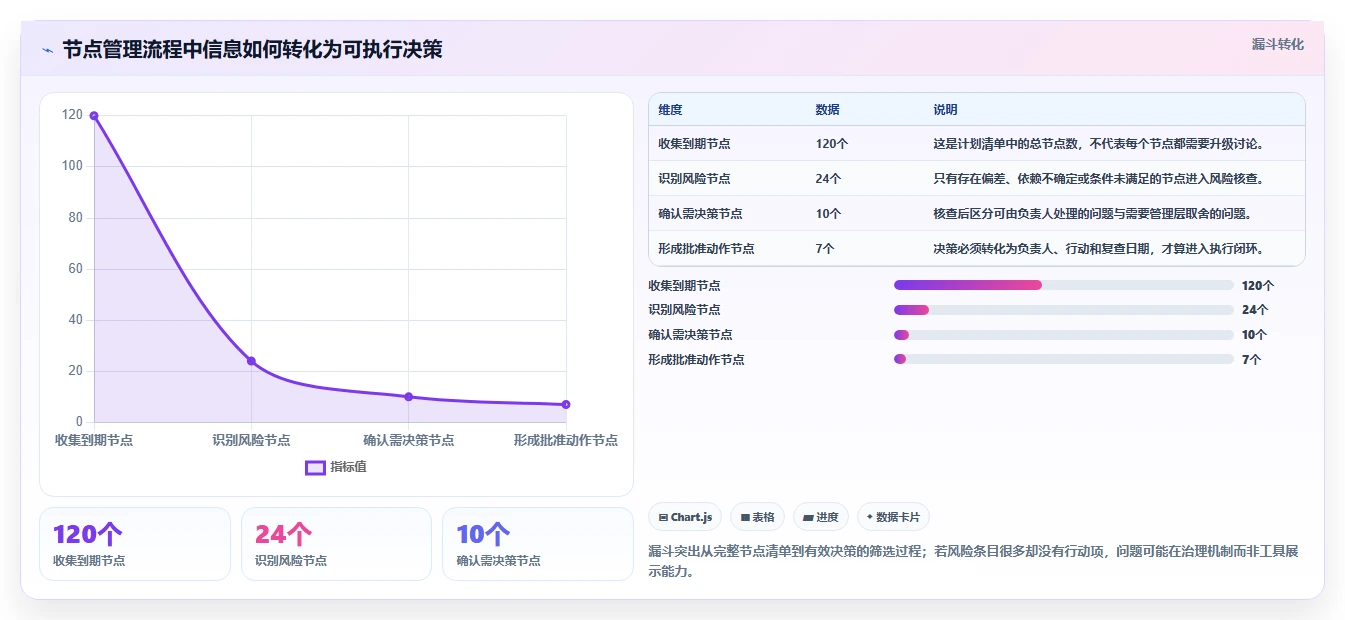Click the chart data point above 确认需决策节点
This screenshot has width=1345, height=620.
408,397
